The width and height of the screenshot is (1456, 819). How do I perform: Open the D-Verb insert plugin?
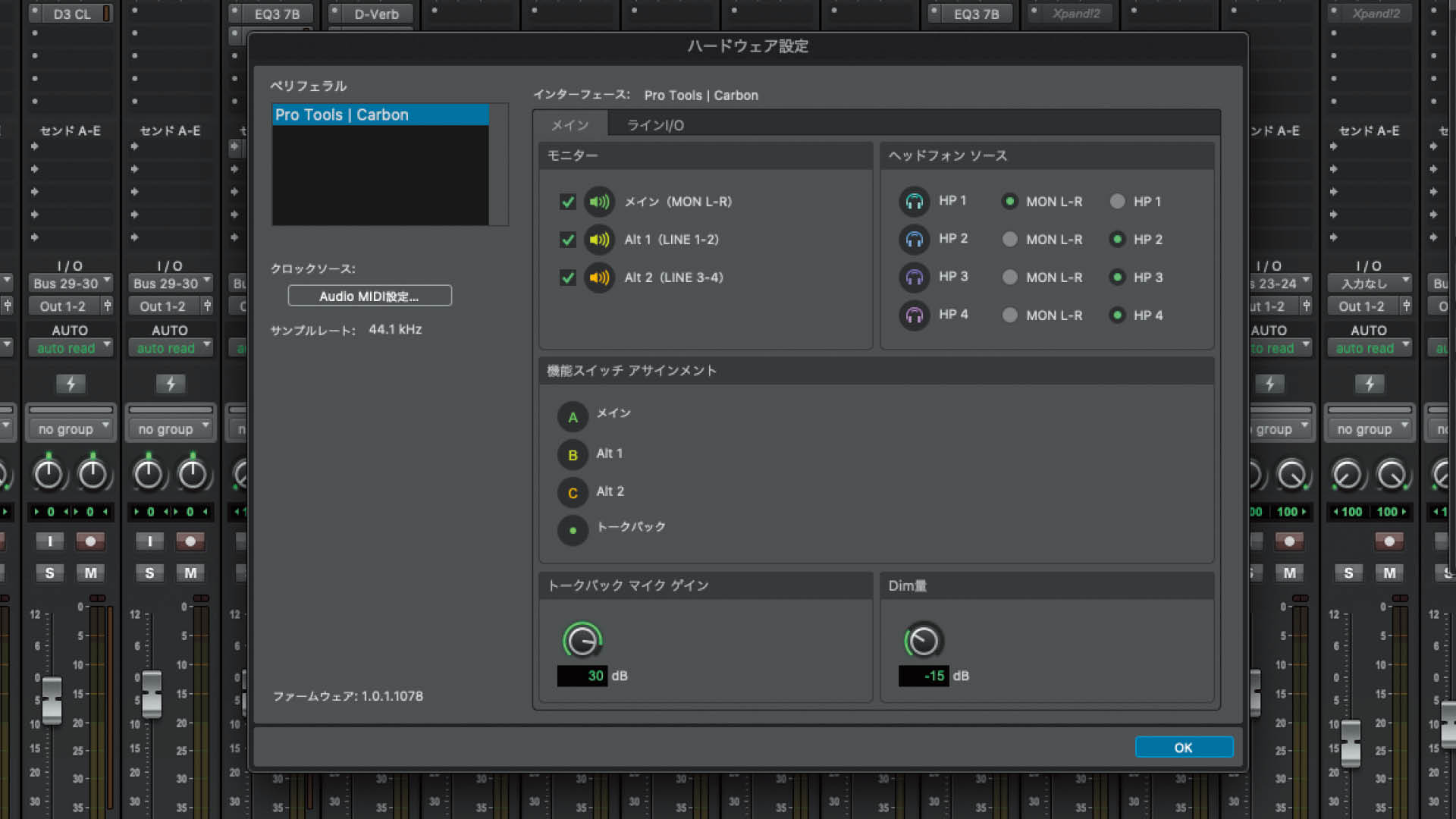376,14
